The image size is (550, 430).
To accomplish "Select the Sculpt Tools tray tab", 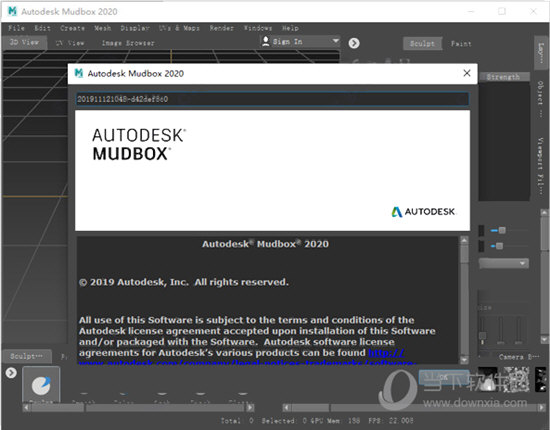I will [27, 356].
